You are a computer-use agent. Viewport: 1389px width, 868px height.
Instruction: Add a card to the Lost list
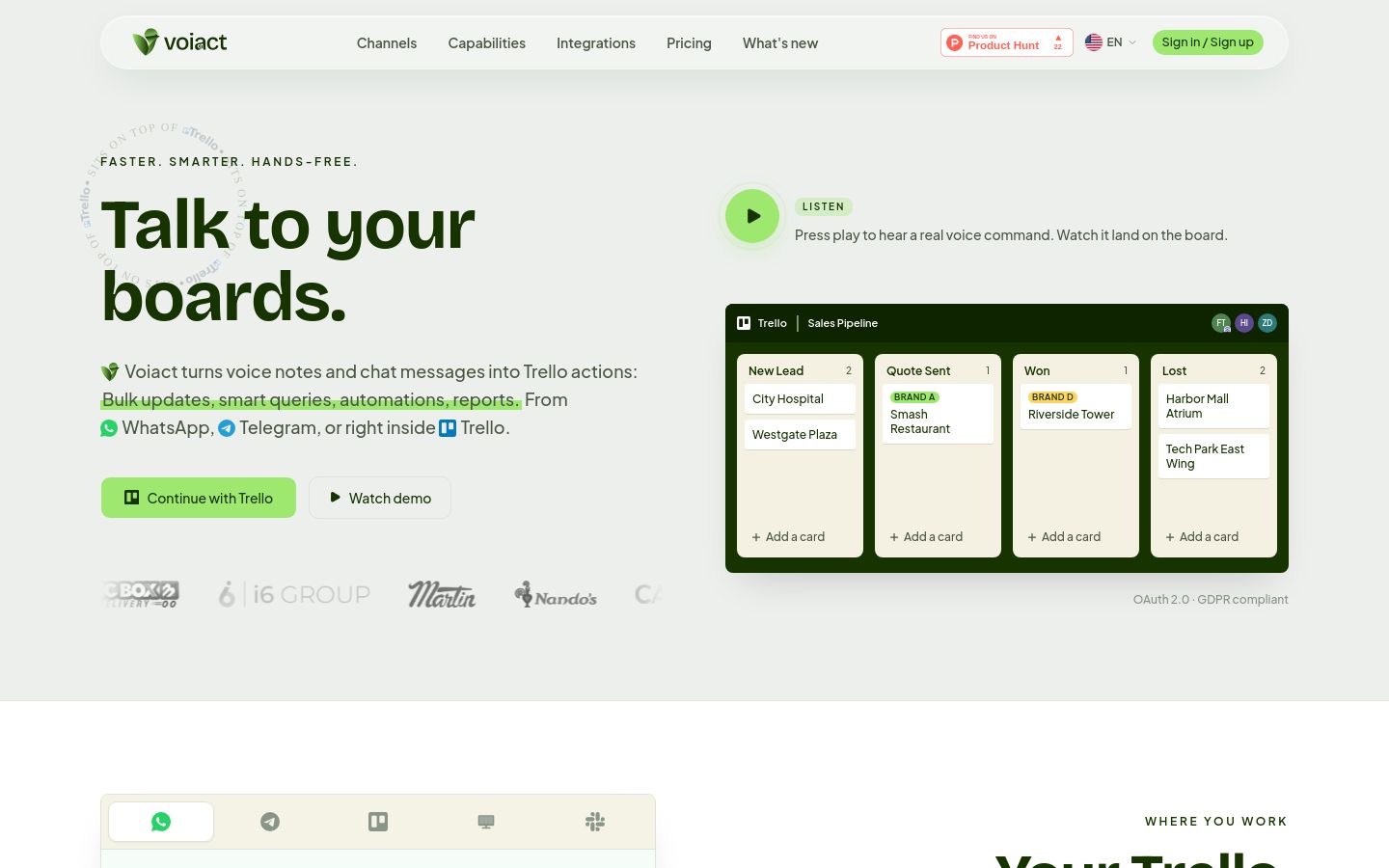(x=1202, y=537)
